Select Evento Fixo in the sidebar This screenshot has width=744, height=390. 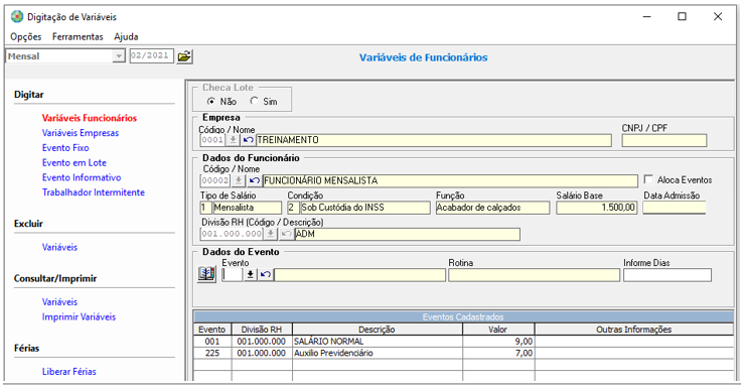tap(65, 148)
